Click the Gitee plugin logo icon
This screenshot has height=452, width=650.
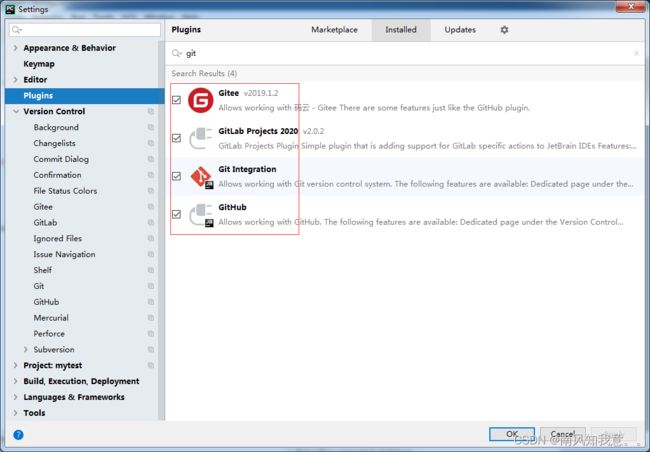(201, 100)
